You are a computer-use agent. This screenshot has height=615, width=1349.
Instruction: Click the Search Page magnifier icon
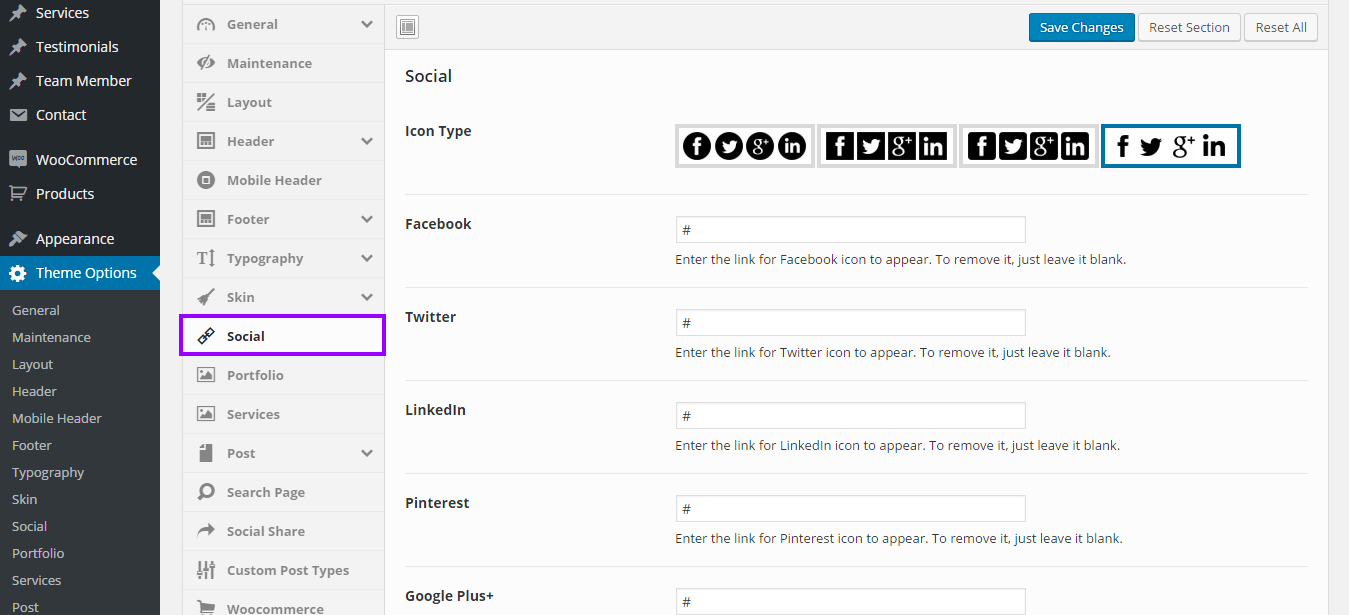[206, 492]
